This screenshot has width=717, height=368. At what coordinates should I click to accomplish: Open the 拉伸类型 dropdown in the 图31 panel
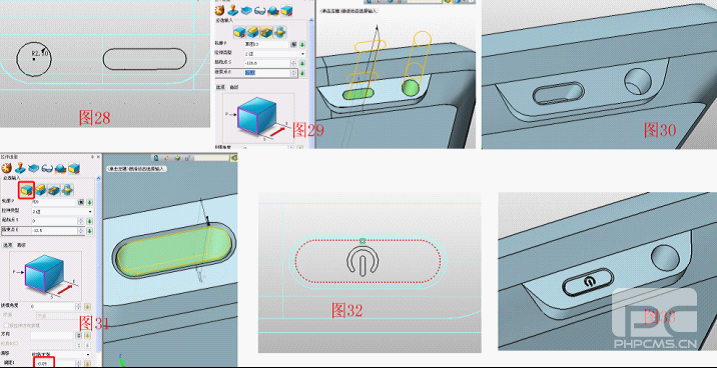(62, 212)
